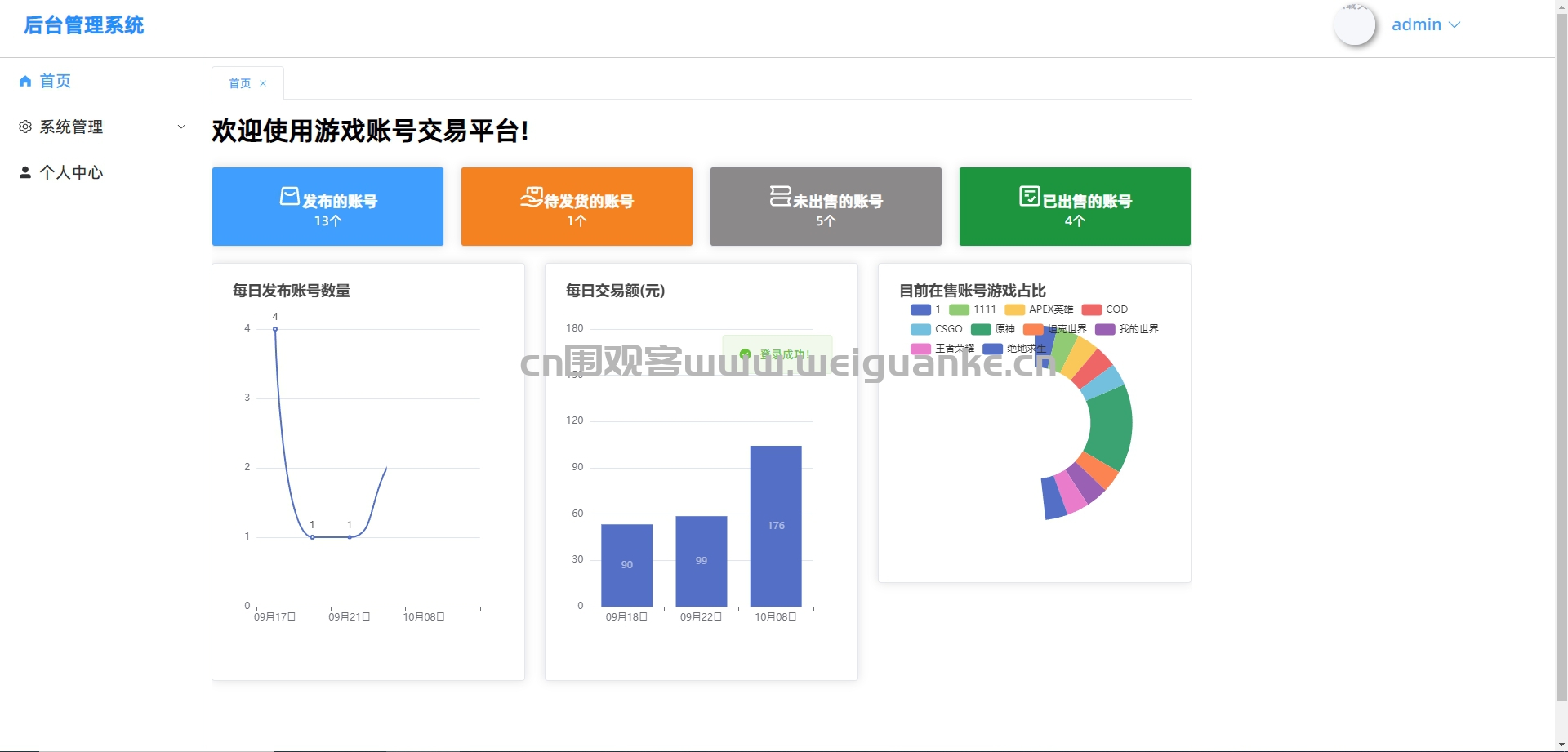Click the gear icon beside 系统管理
1568x752 pixels.
[x=25, y=127]
